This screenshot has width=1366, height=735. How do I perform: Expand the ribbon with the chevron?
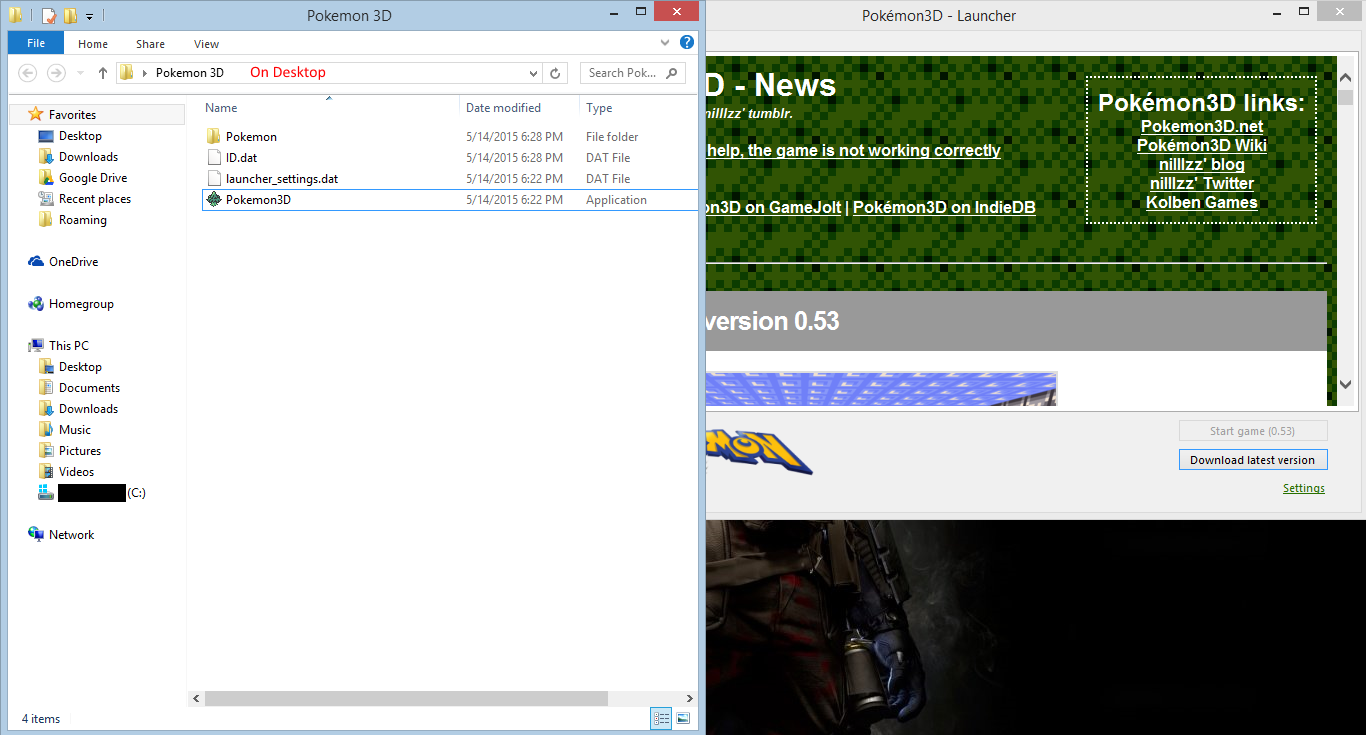(x=667, y=44)
